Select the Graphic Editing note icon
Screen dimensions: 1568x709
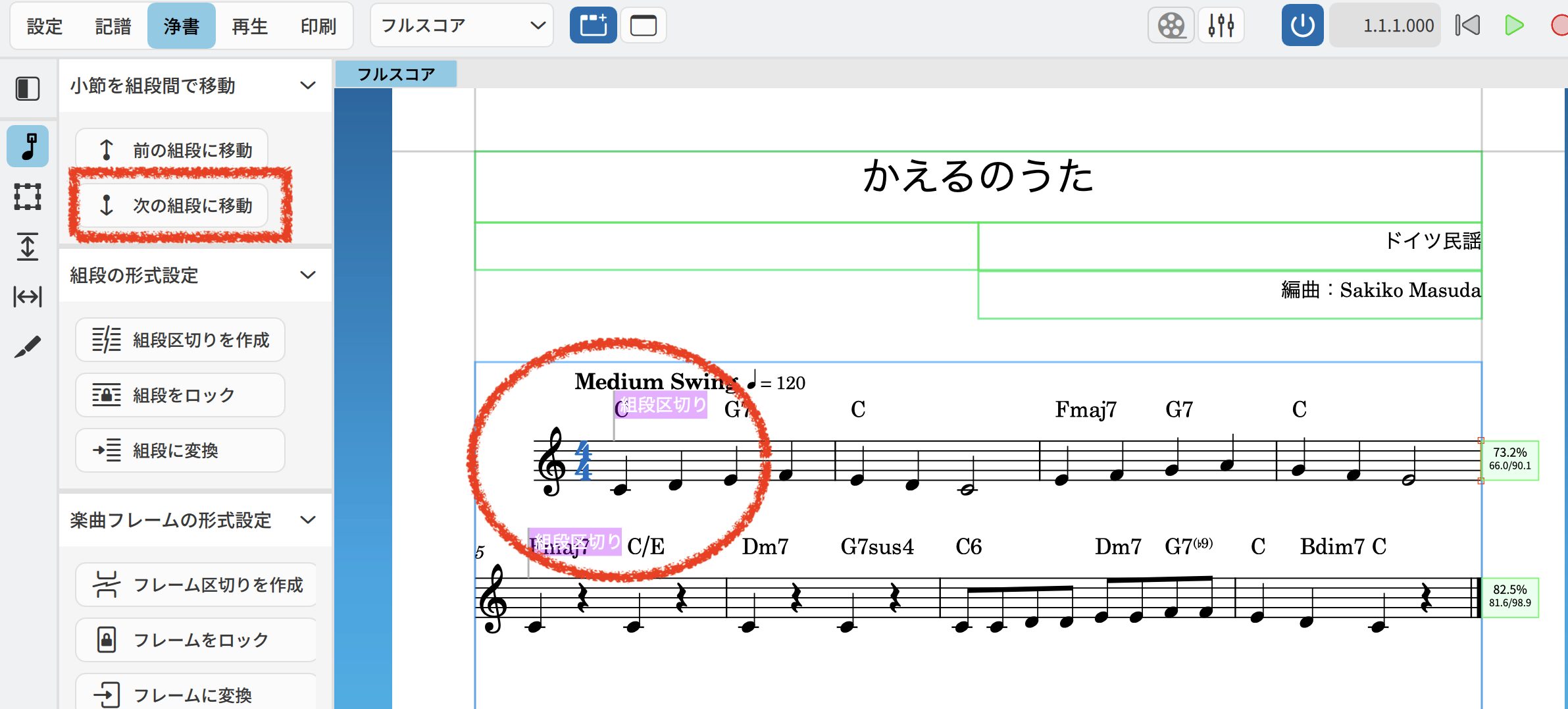click(28, 146)
